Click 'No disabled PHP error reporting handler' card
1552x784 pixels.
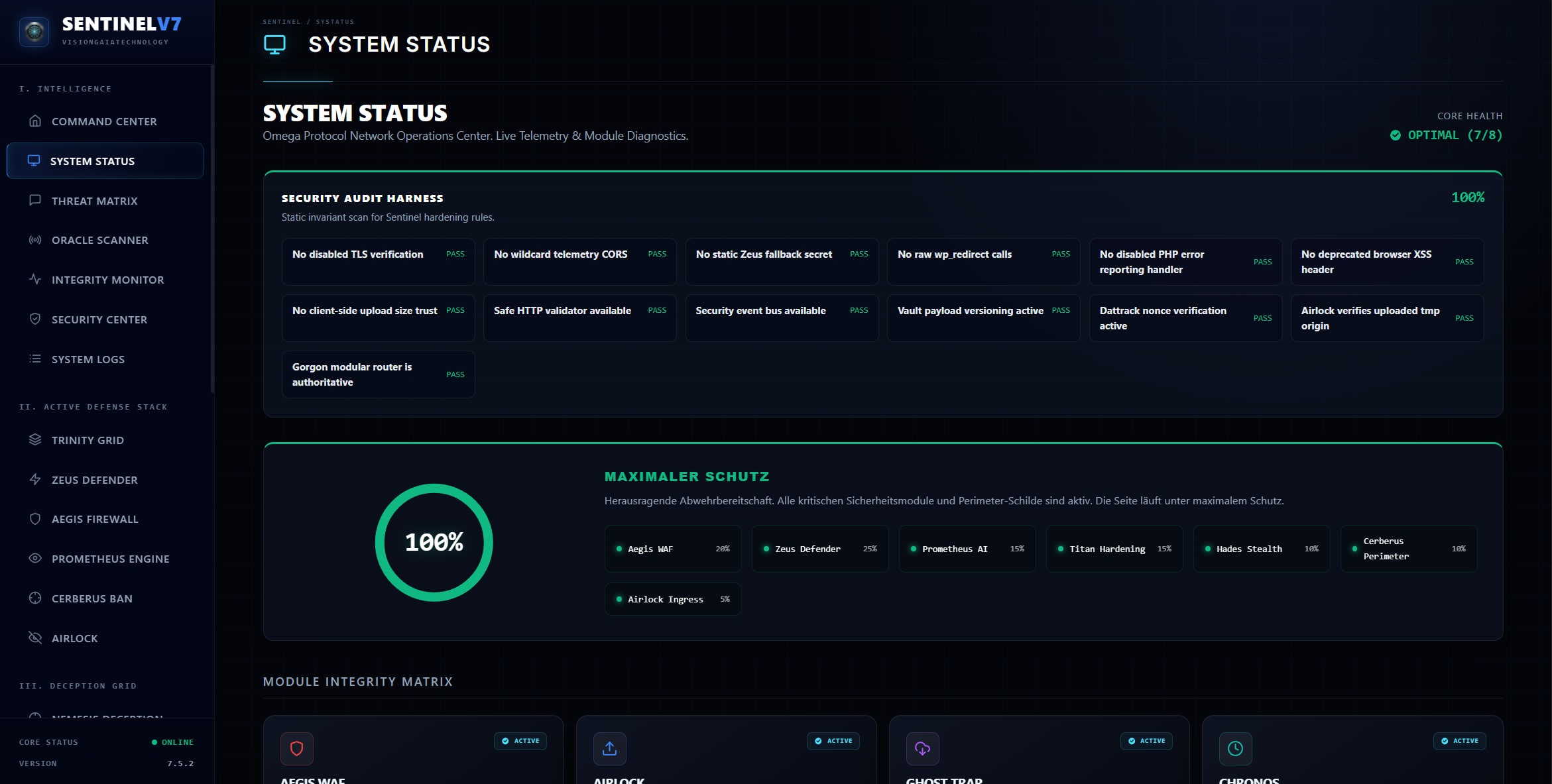tap(1186, 262)
